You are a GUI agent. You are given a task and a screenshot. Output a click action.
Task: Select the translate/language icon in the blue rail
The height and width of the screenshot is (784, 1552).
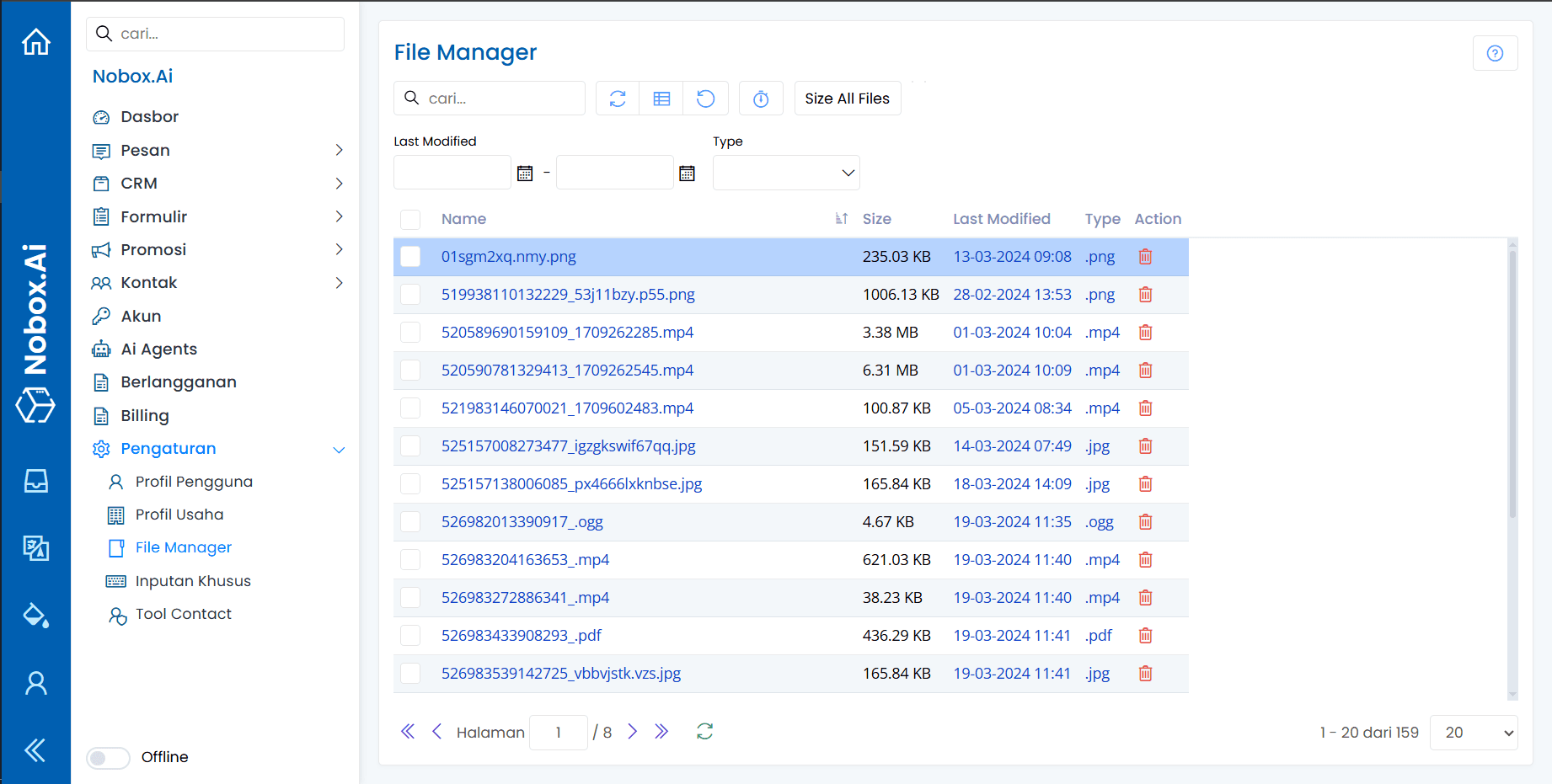point(35,548)
